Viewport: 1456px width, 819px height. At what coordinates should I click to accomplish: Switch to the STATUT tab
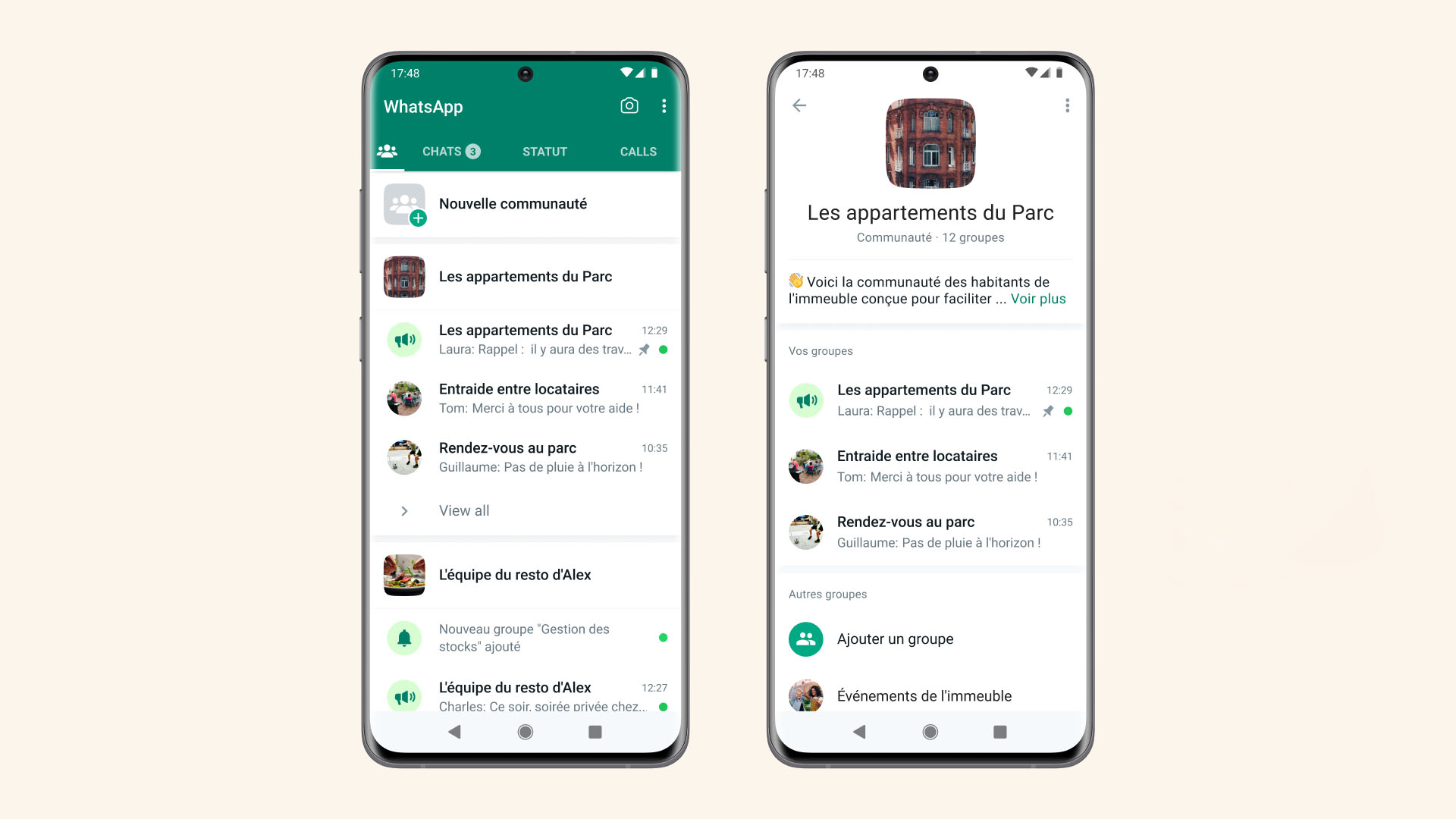(545, 151)
